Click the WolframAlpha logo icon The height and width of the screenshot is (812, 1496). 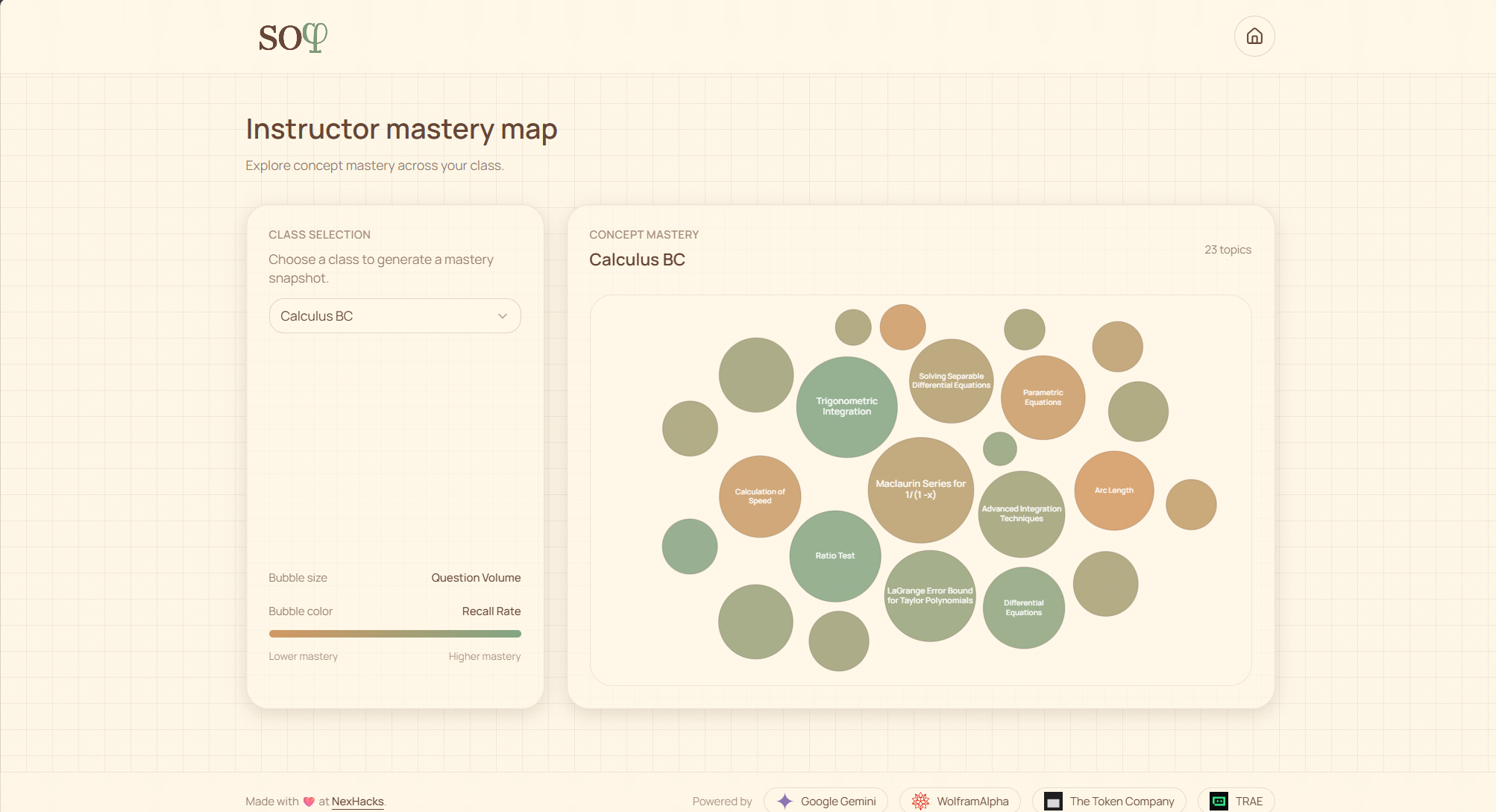(x=920, y=801)
